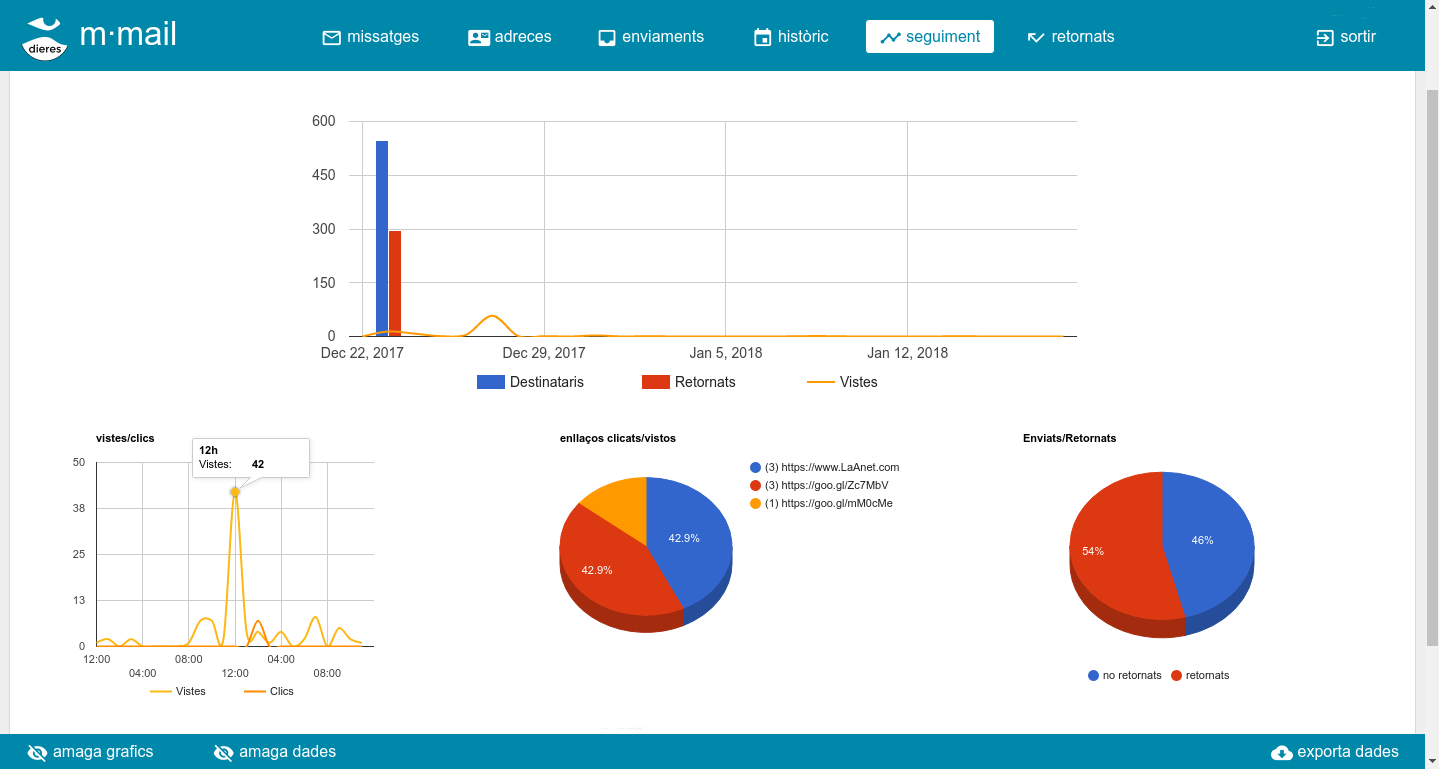The width and height of the screenshot is (1439, 769).
Task: Click the bounce arrow icon beside retornats
Action: click(x=1036, y=37)
